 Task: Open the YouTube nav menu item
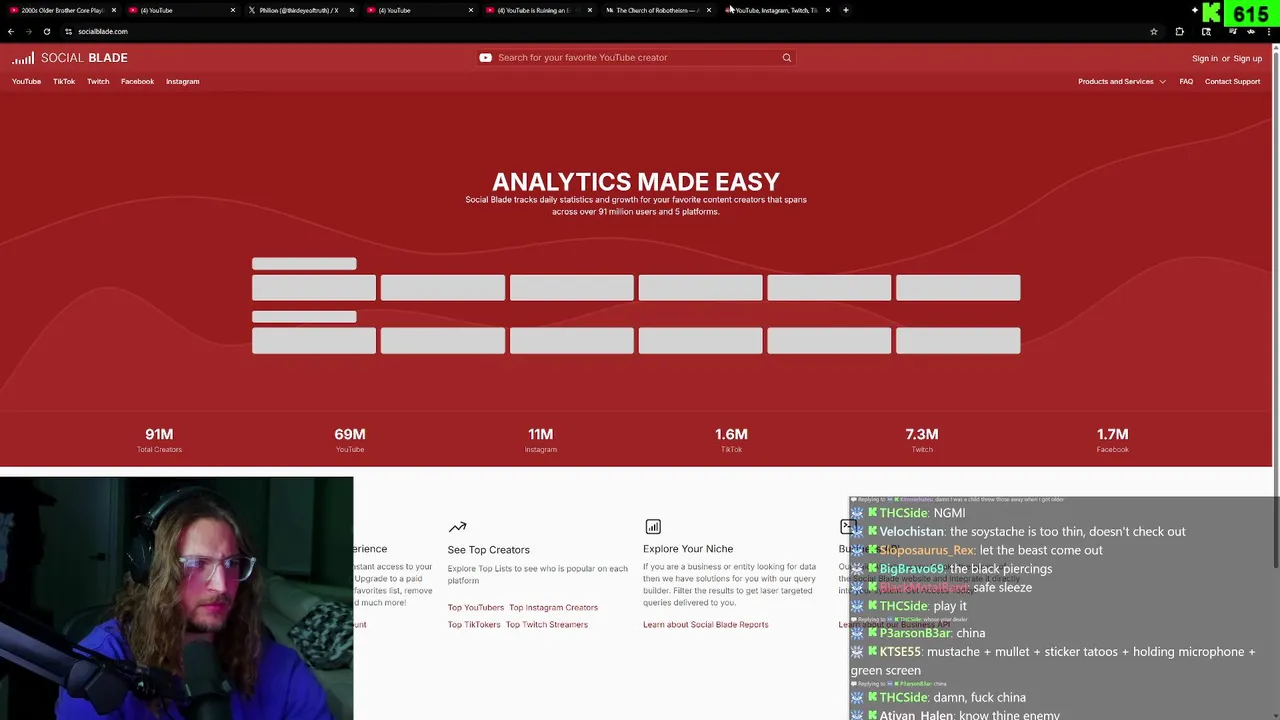(26, 82)
